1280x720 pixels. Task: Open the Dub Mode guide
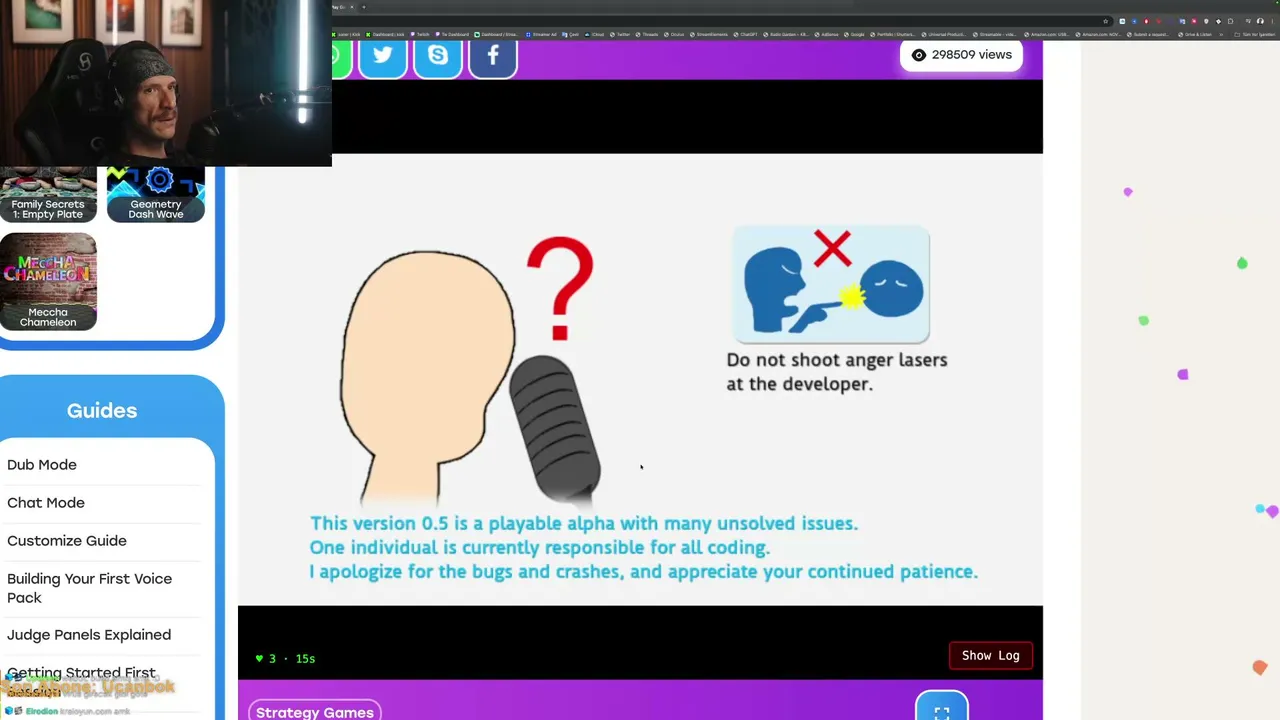pyautogui.click(x=42, y=465)
